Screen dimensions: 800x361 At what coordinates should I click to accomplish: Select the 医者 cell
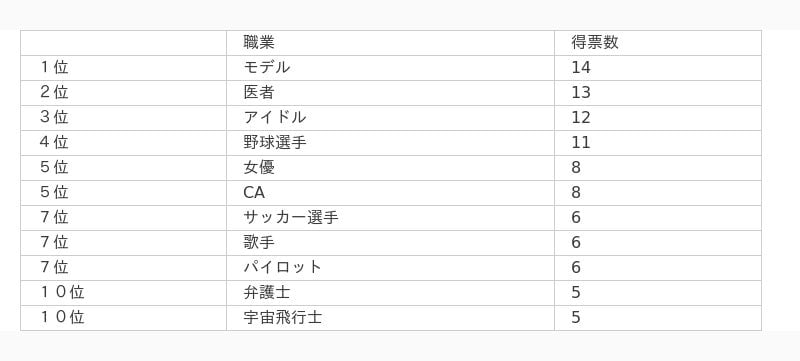[390, 93]
